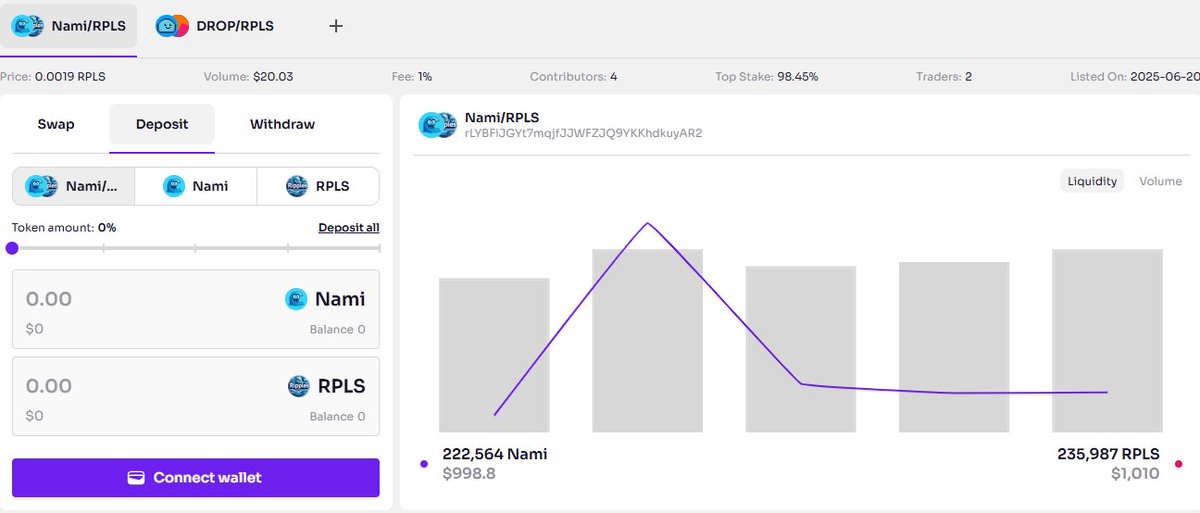Image resolution: width=1200 pixels, height=513 pixels.
Task: Click the wallet icon on Connect wallet button
Action: tap(137, 478)
